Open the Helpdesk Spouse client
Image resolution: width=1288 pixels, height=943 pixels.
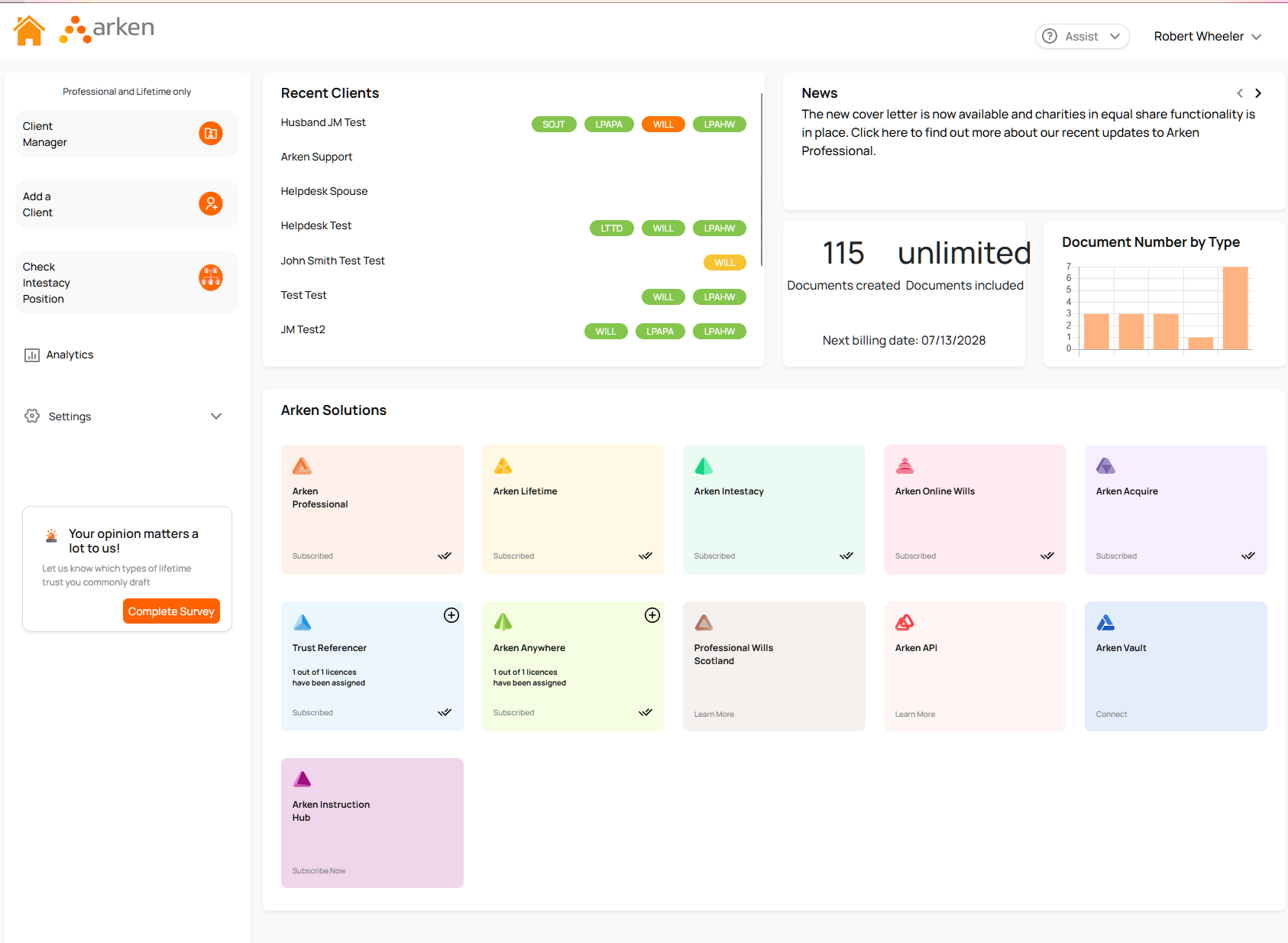pos(324,191)
